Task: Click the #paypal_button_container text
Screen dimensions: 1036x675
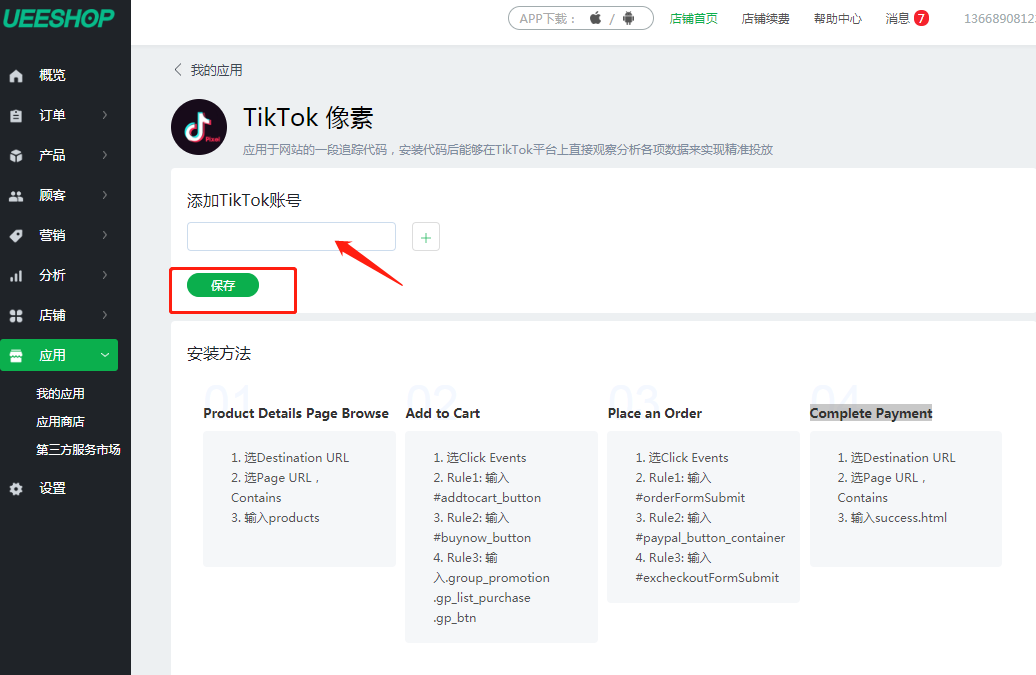Action: pos(710,538)
